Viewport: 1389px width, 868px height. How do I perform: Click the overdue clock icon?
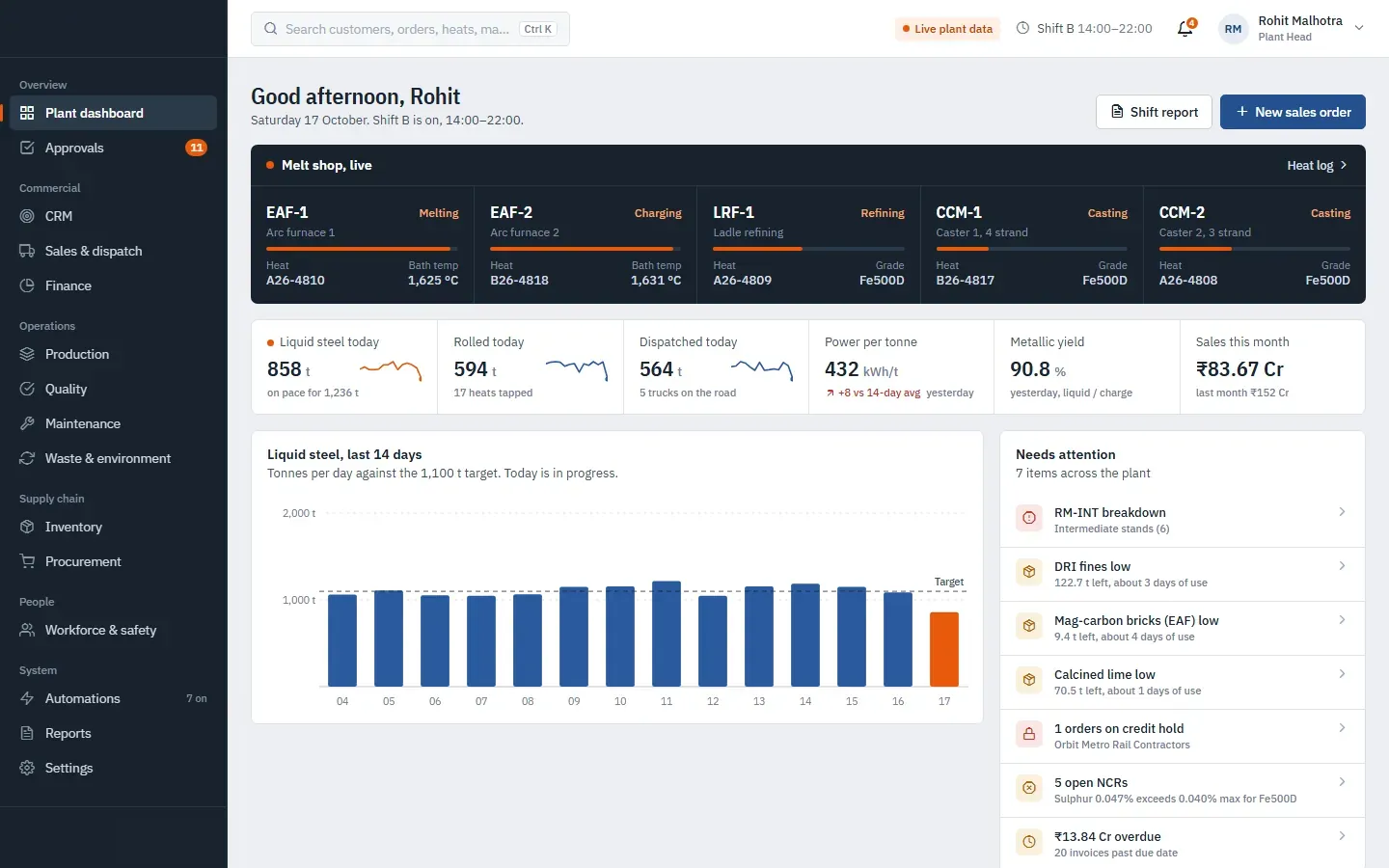point(1029,842)
